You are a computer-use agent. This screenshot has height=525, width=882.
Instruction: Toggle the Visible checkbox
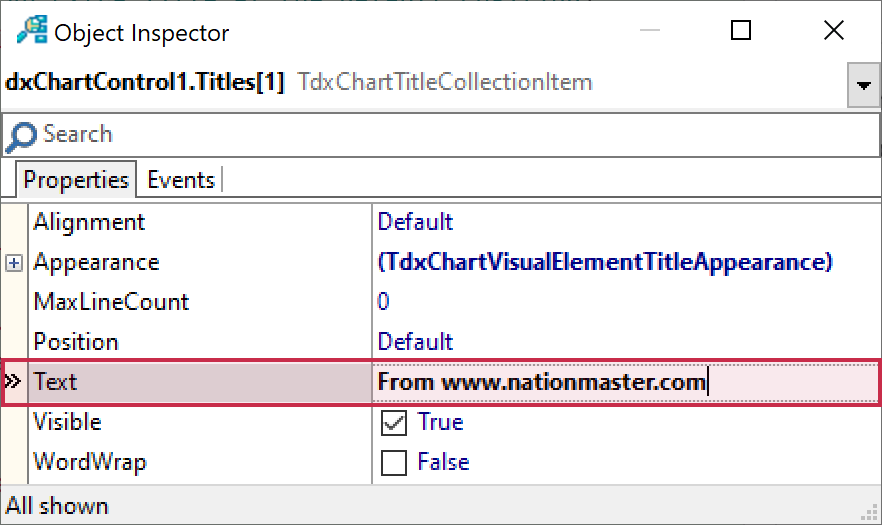[395, 423]
